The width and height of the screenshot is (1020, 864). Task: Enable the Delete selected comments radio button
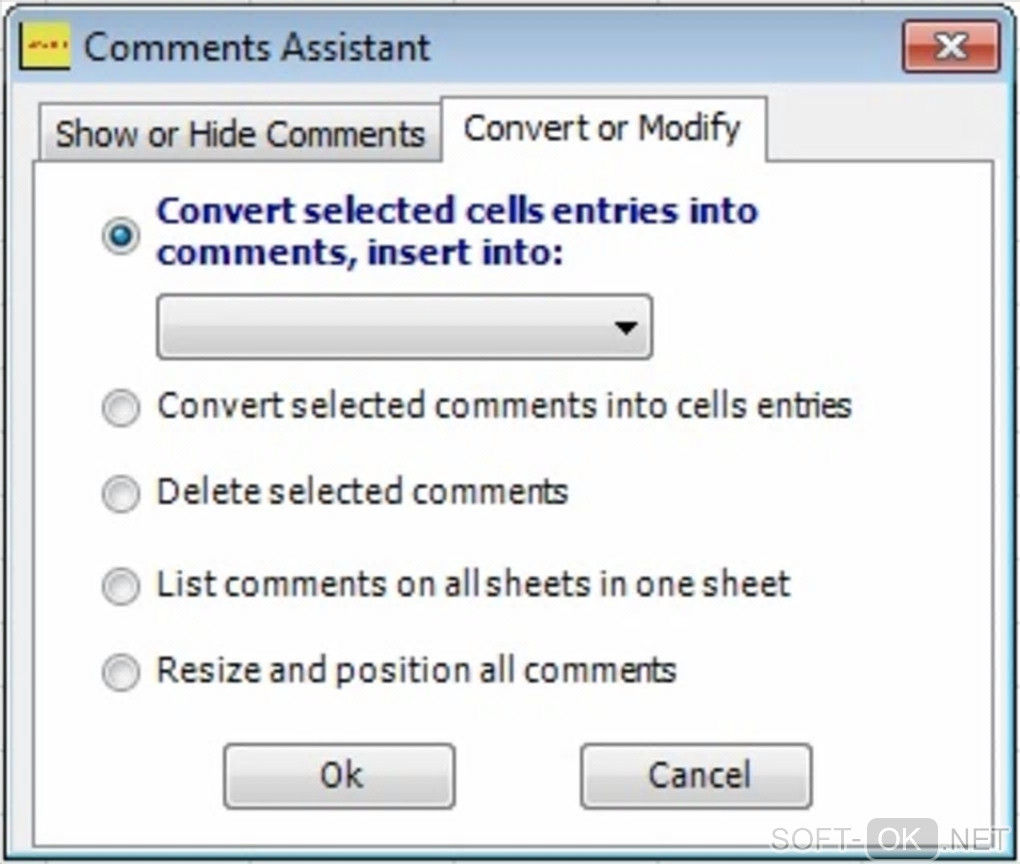click(x=121, y=494)
